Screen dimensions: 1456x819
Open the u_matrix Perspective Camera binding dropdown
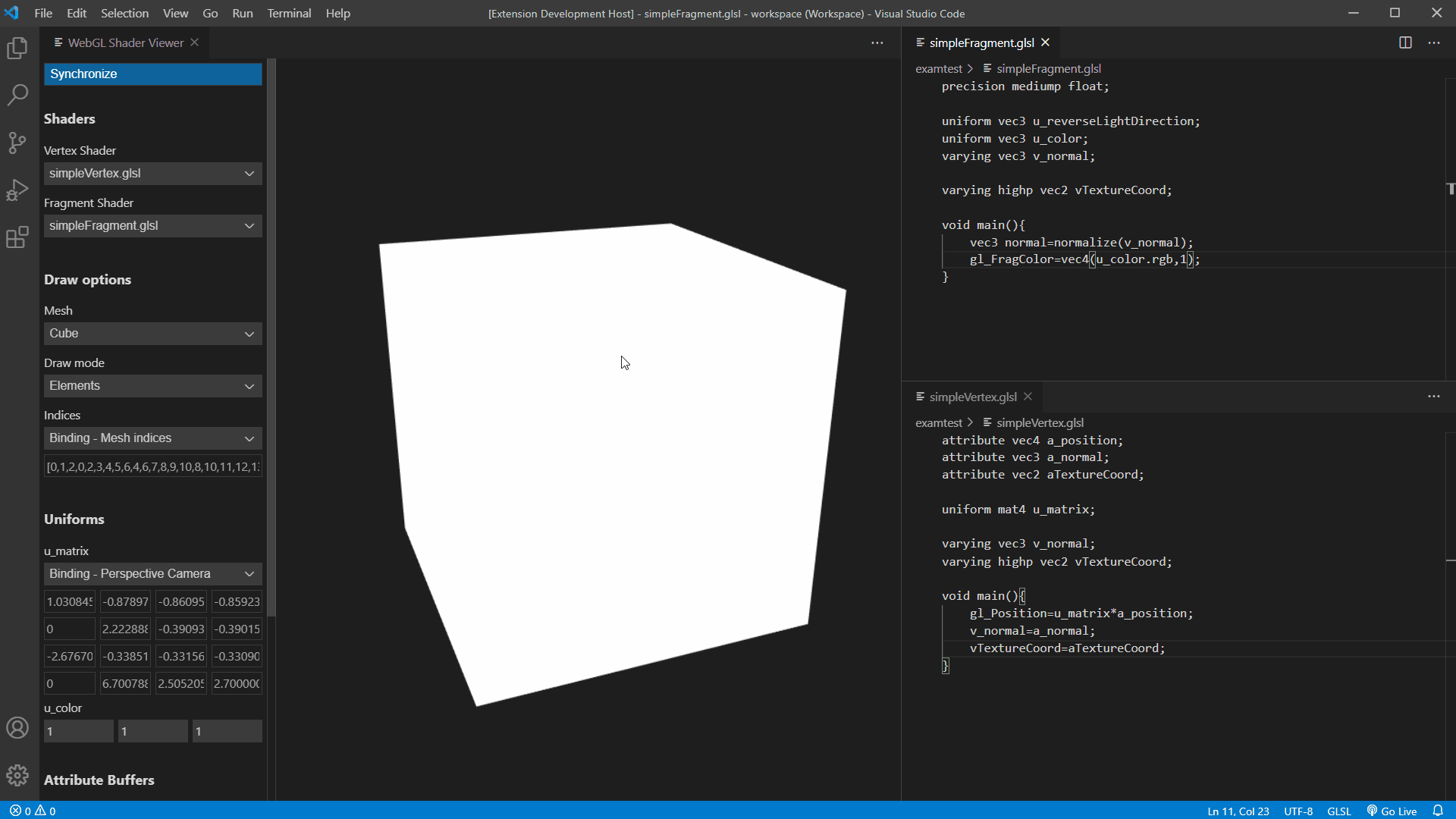pyautogui.click(x=152, y=574)
